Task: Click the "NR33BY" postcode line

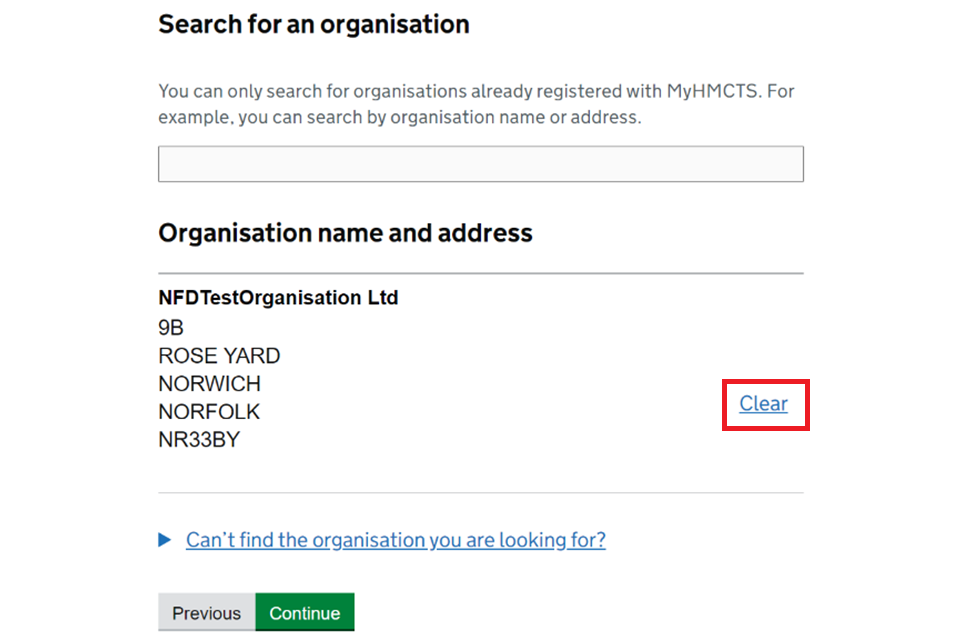Action: pos(199,440)
